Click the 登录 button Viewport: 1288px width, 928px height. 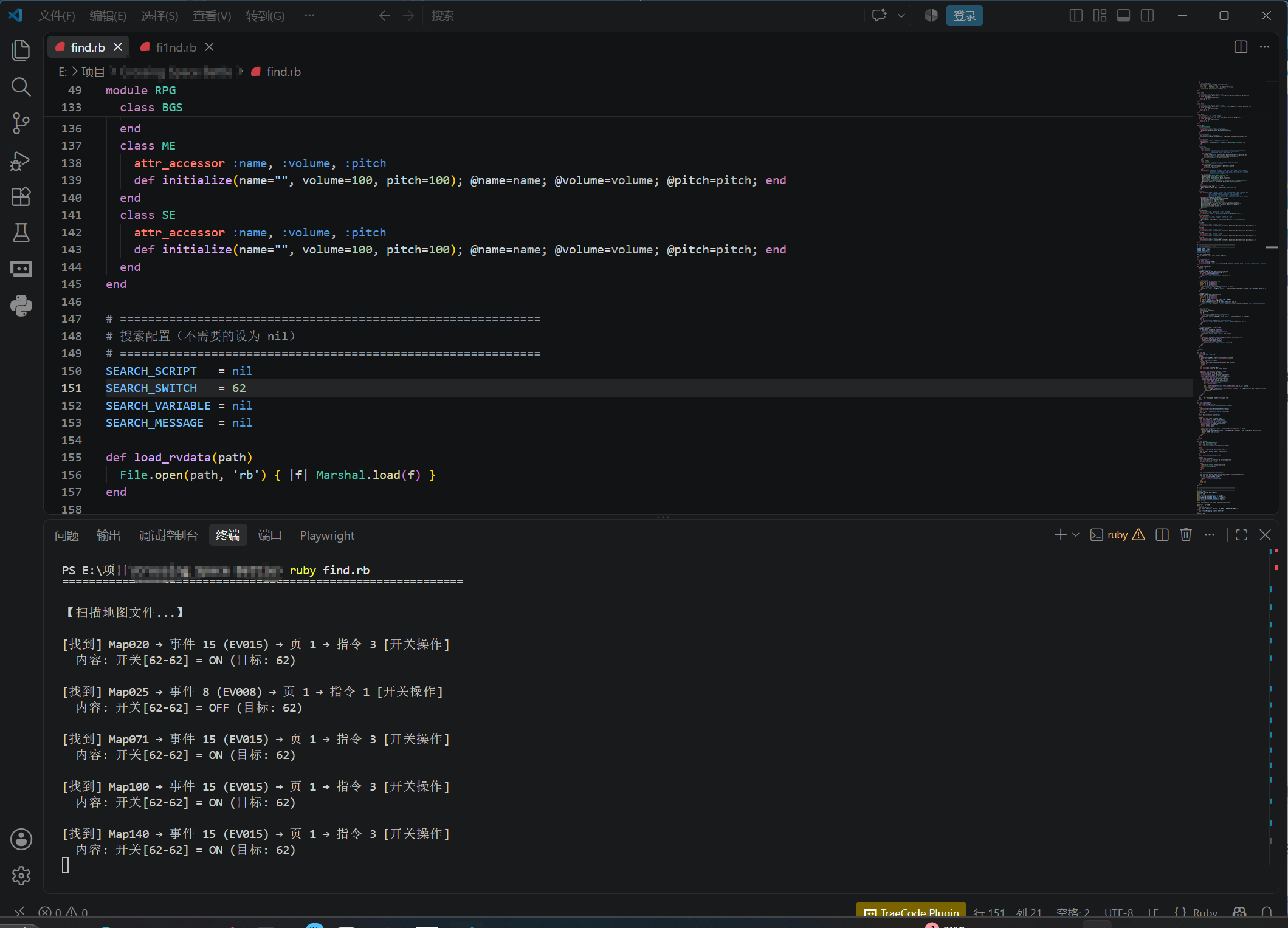click(x=965, y=15)
